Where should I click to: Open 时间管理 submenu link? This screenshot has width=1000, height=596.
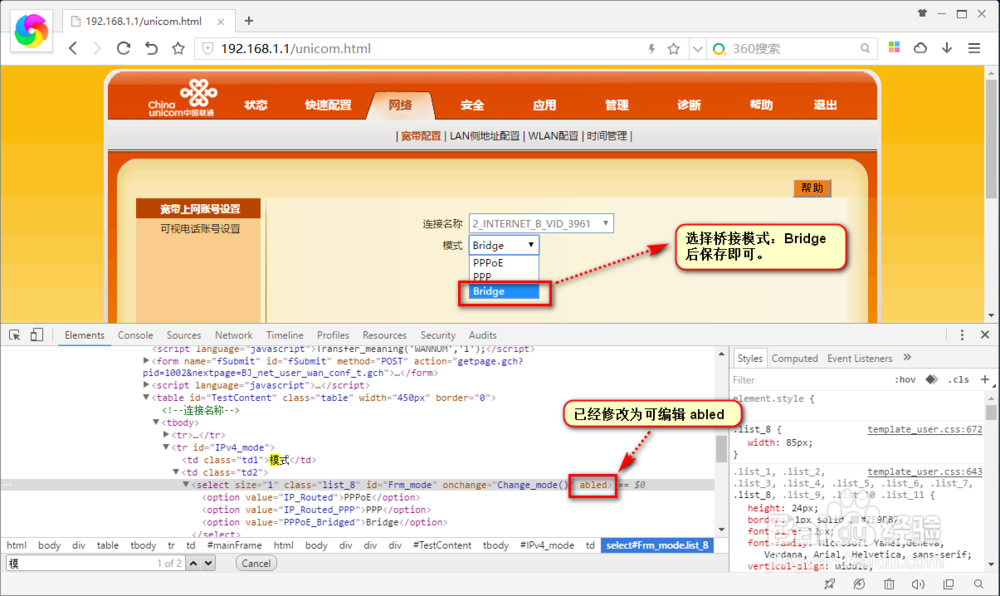coord(607,136)
